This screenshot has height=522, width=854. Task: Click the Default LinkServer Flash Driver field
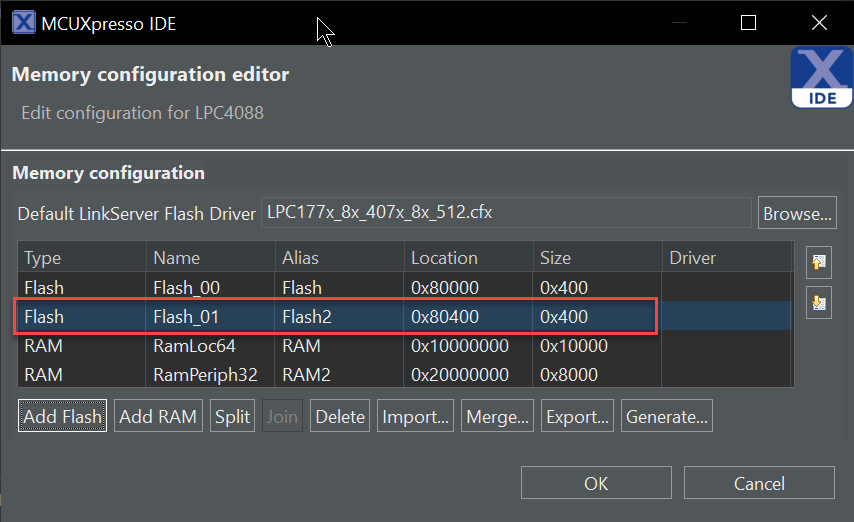(x=505, y=213)
